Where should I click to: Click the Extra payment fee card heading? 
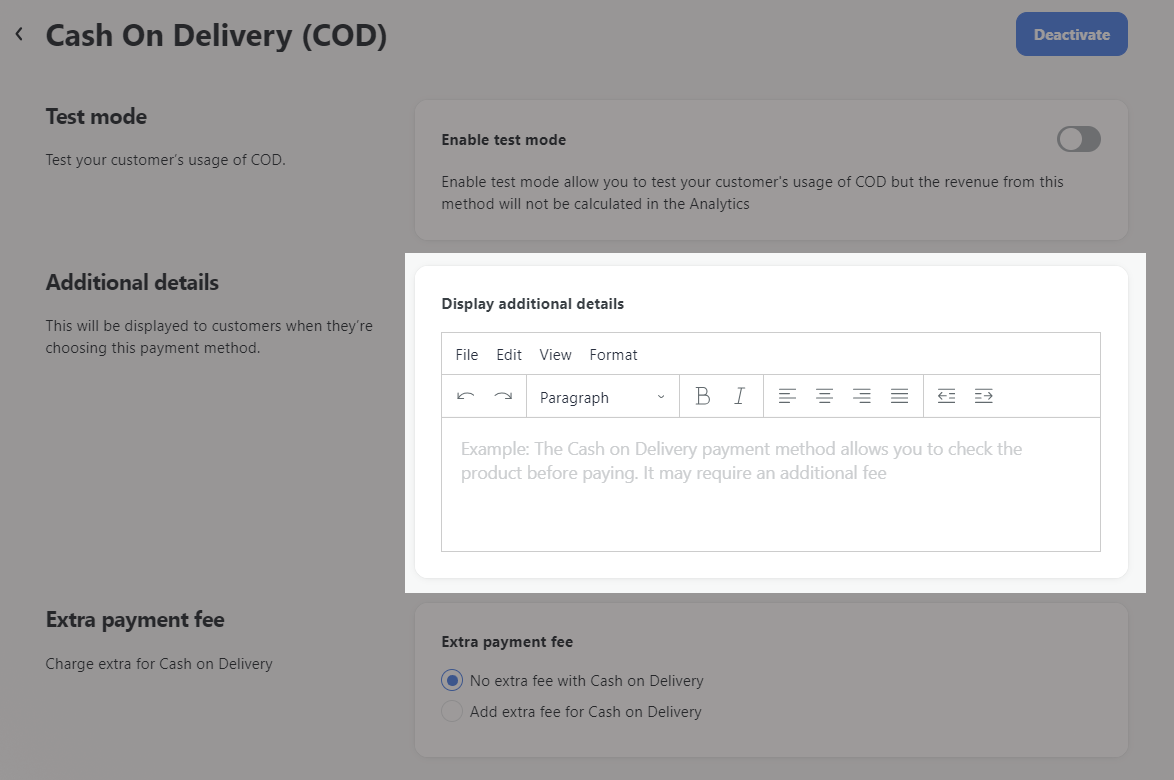point(507,642)
